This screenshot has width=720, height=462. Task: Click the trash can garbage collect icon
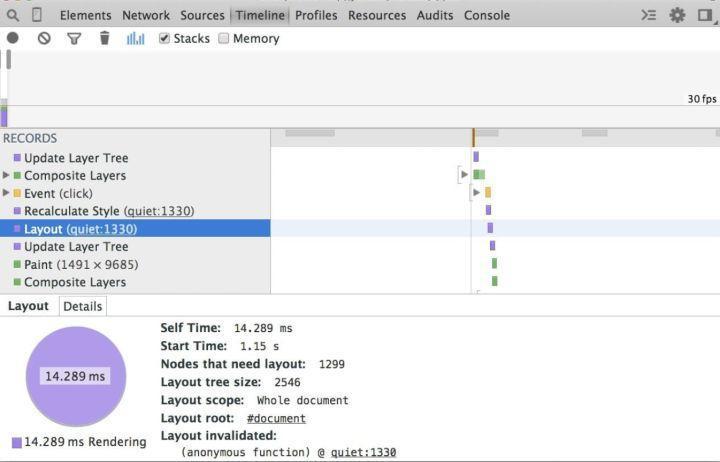click(x=105, y=38)
